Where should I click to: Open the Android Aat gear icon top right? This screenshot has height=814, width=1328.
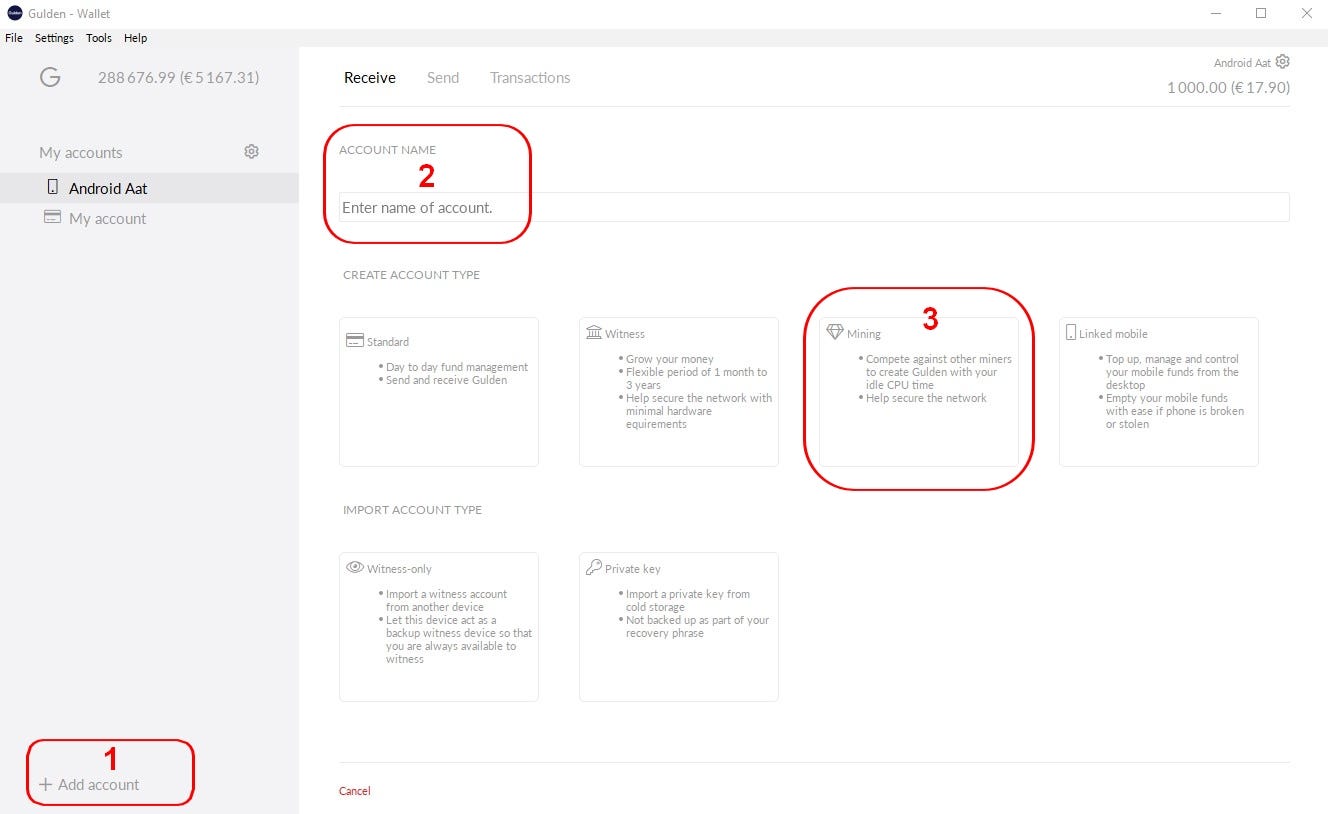pyautogui.click(x=1282, y=62)
